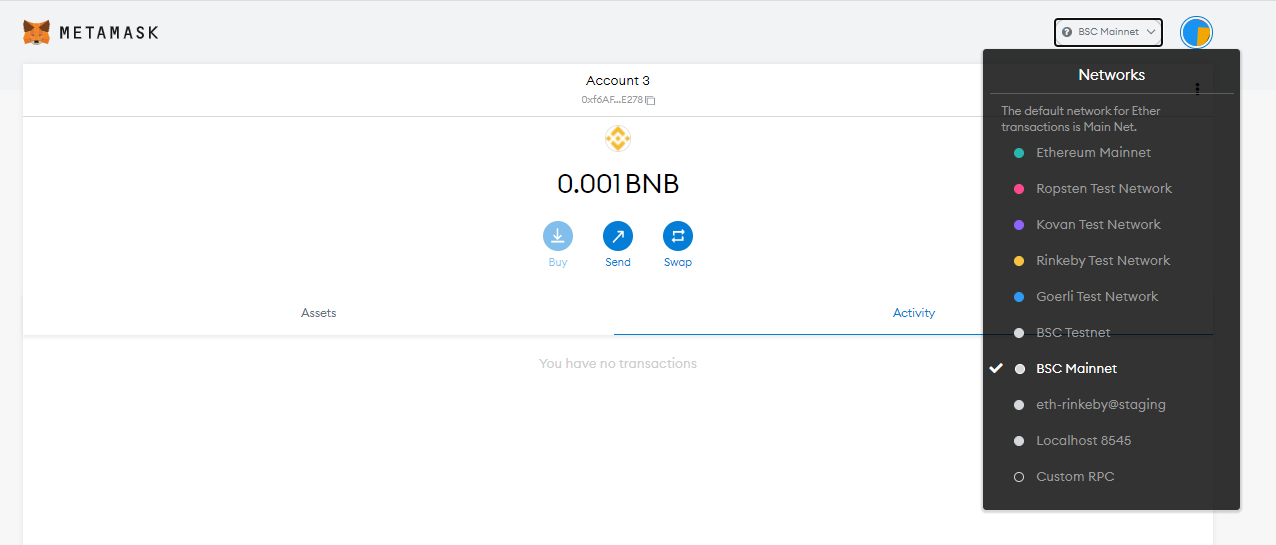Copy the account address 0xf6AF...E278
The width and height of the screenshot is (1276, 545).
(x=618, y=100)
